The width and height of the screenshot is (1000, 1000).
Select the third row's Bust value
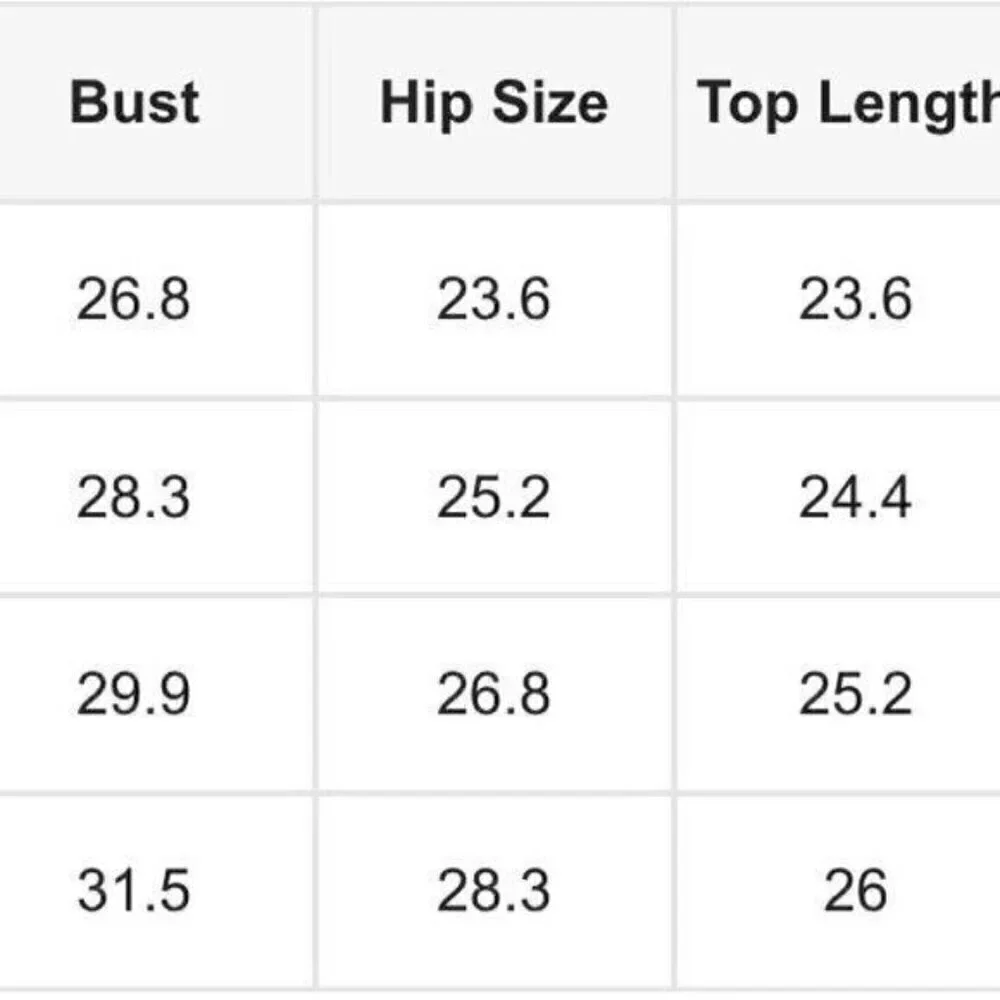click(x=133, y=694)
